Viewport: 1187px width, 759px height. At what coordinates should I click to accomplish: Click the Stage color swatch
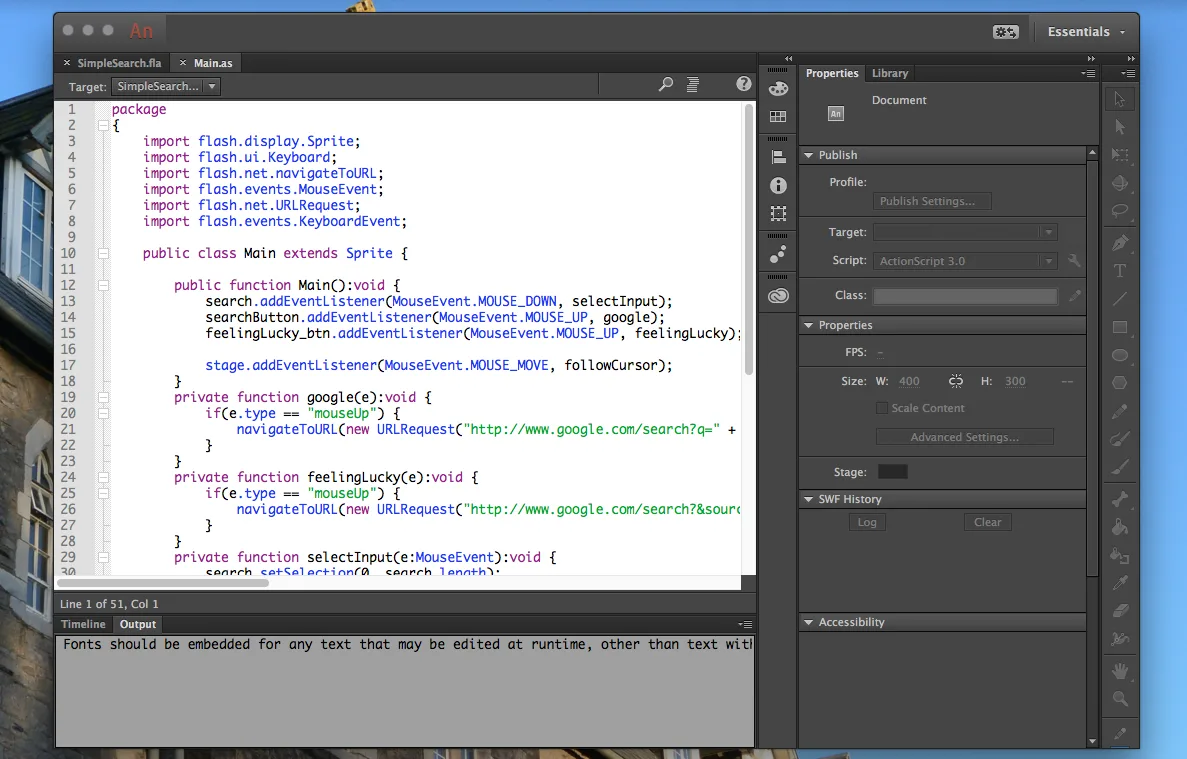892,472
